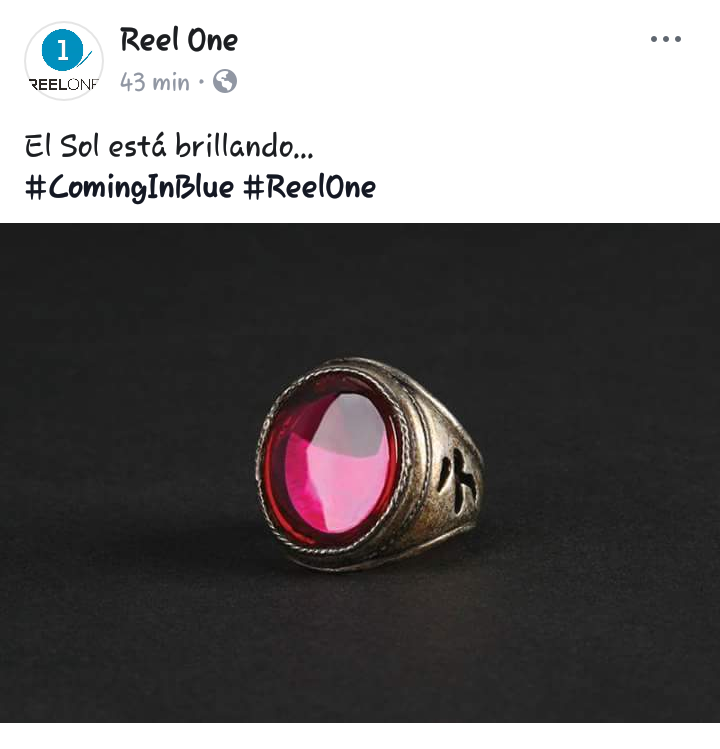Open the three-dot post options menu
Viewport: 720px width, 749px height.
[666, 39]
